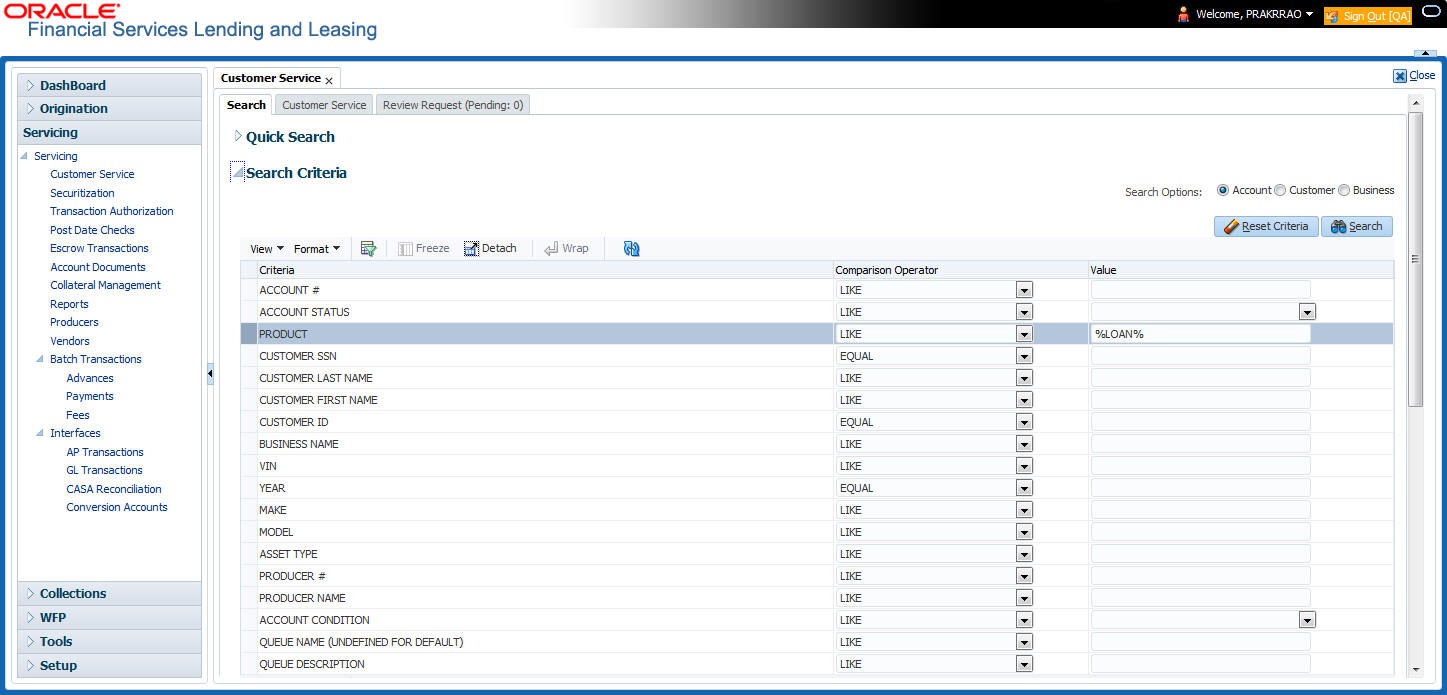The height and width of the screenshot is (695, 1447).
Task: Click the refresh icon in table toolbar
Action: click(631, 249)
